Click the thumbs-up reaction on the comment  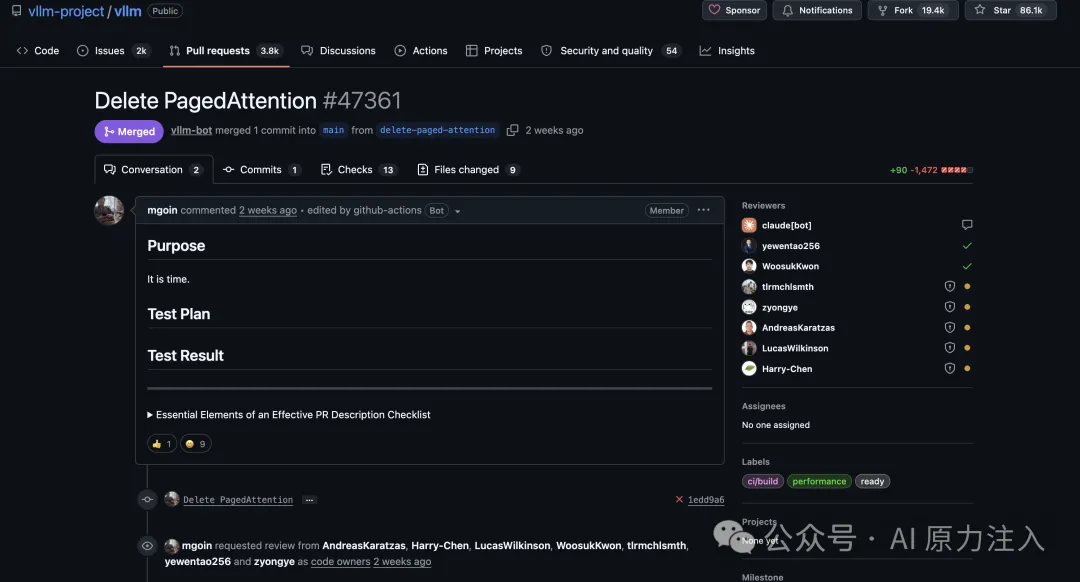161,444
